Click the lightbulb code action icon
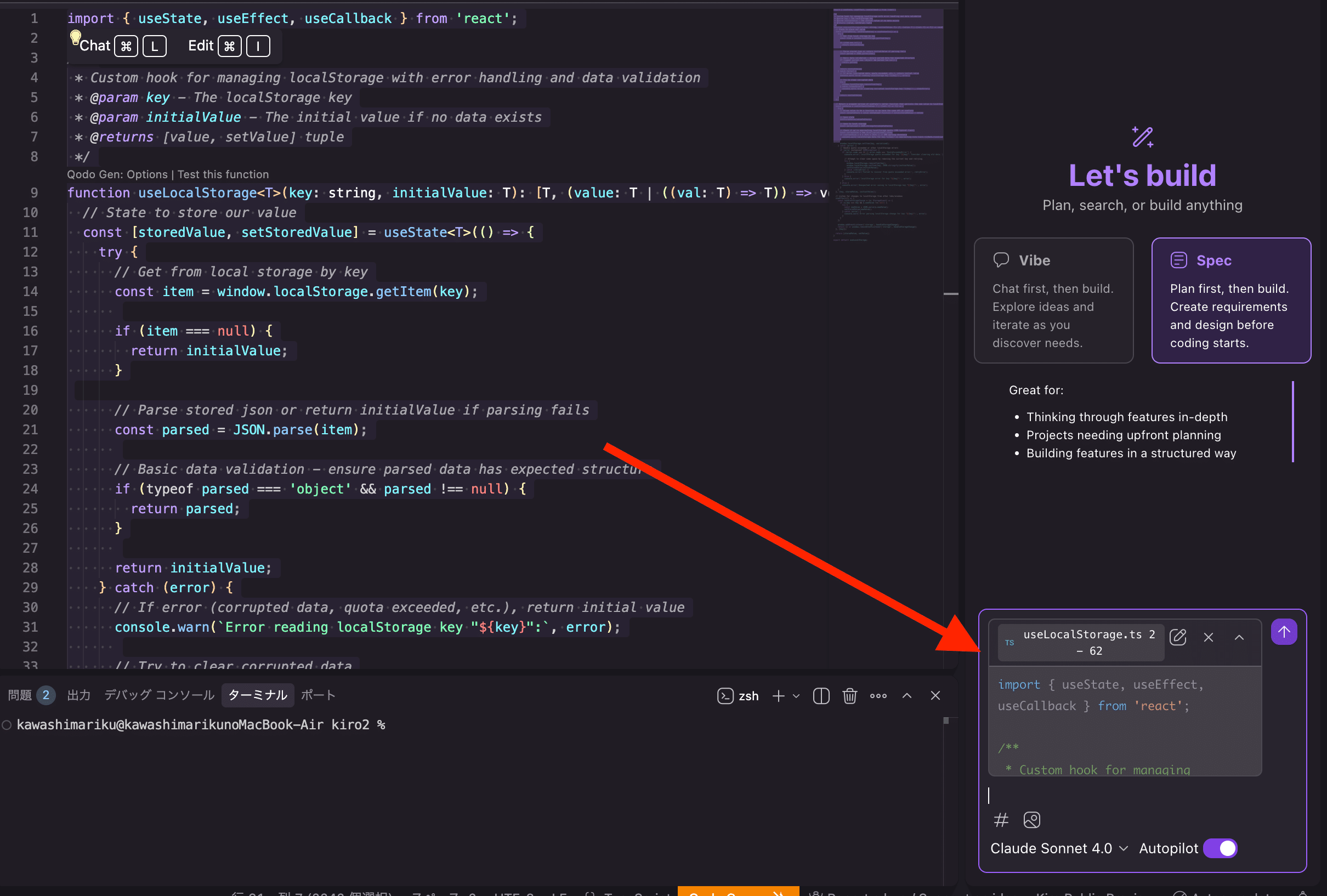The image size is (1327, 896). pos(75,37)
